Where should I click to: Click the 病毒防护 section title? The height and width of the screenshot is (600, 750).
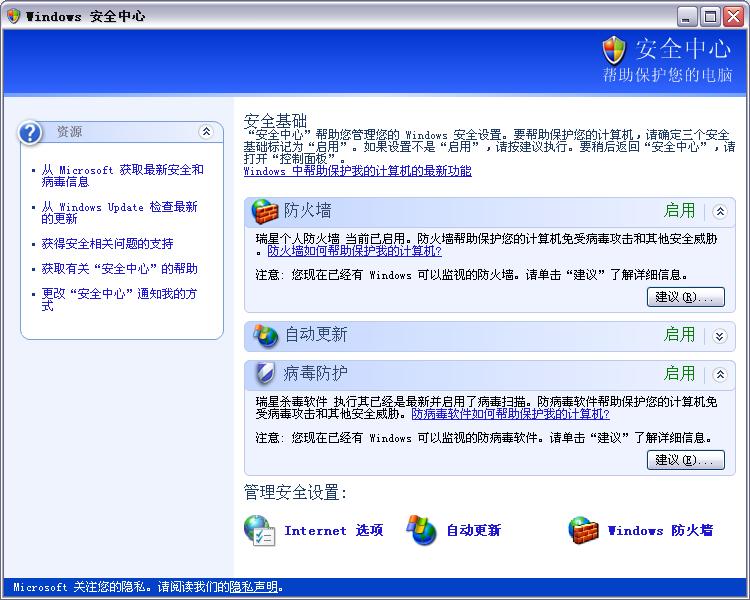pos(315,373)
